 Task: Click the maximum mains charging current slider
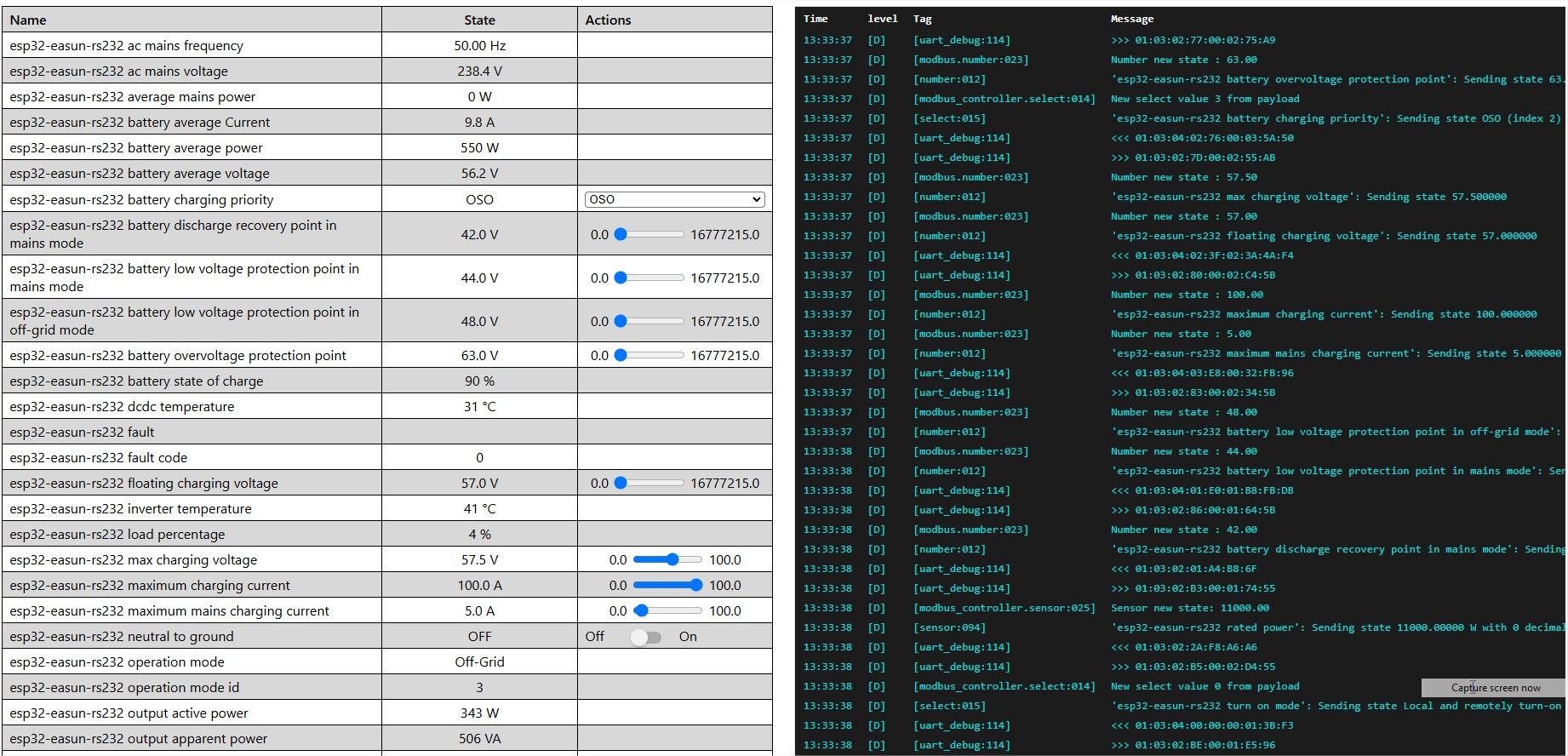(667, 610)
